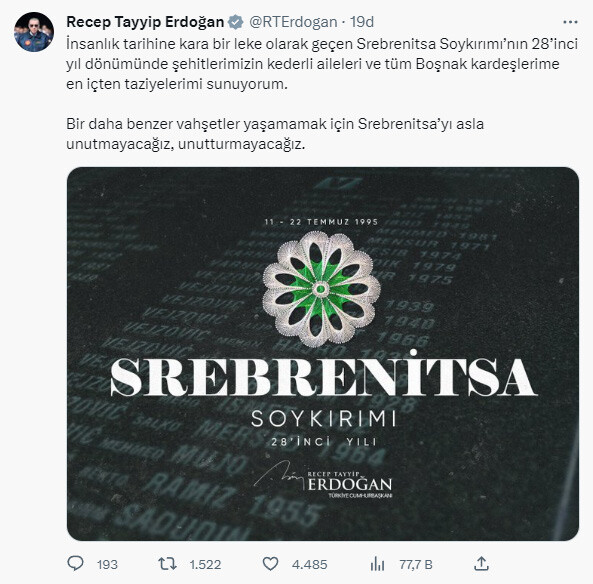Click the SREBRENİTSA headline in the image
593x584 pixels.
323,374
